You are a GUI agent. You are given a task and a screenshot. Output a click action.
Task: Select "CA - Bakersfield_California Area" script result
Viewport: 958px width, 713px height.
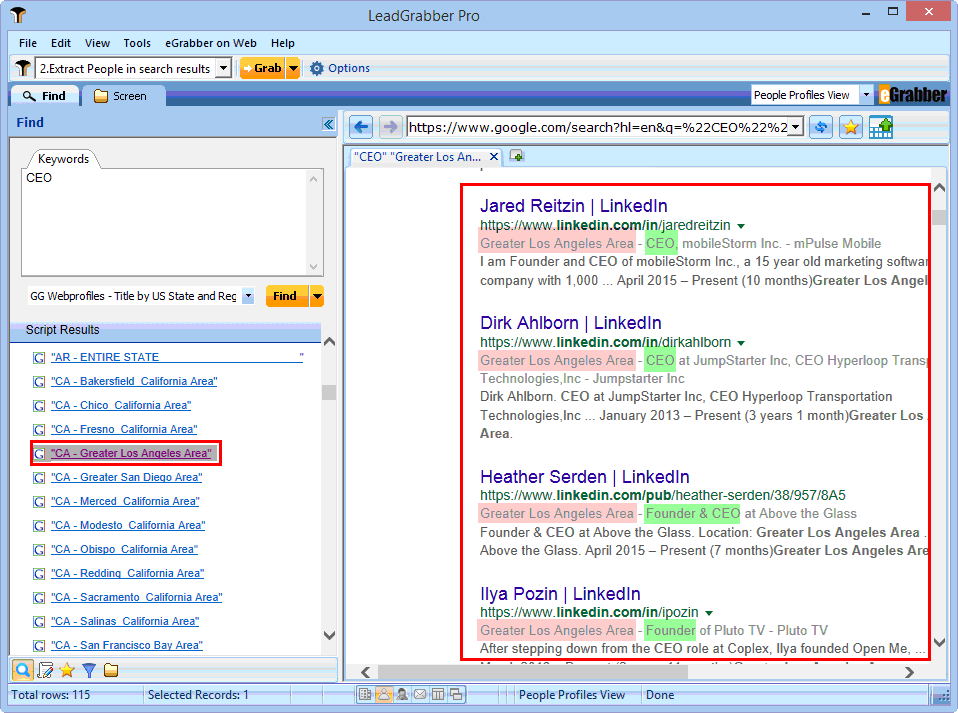click(134, 381)
